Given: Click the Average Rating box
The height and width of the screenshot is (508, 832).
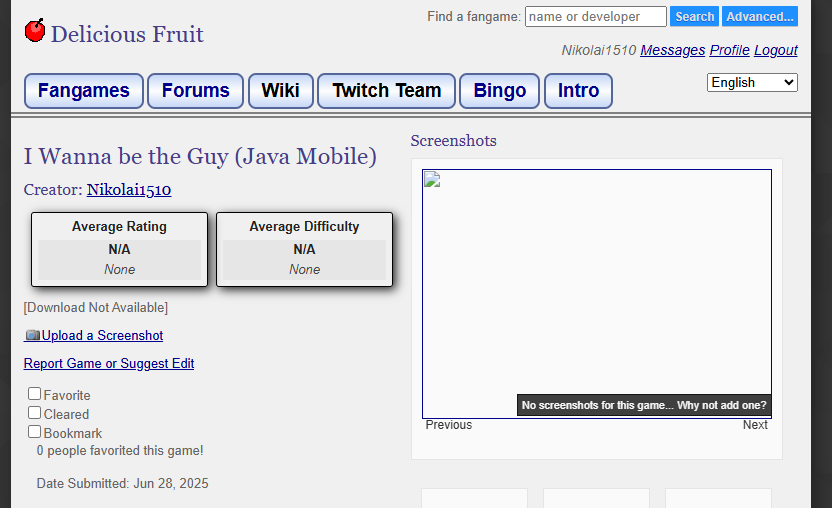Looking at the screenshot, I should click(119, 249).
